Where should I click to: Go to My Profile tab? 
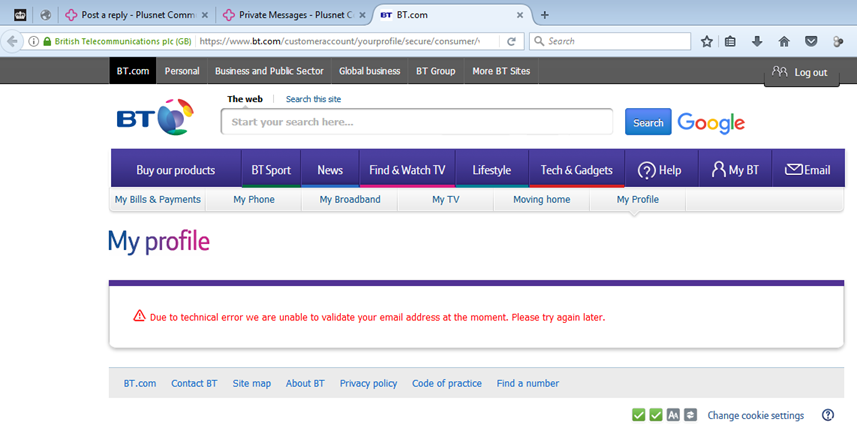click(x=637, y=200)
